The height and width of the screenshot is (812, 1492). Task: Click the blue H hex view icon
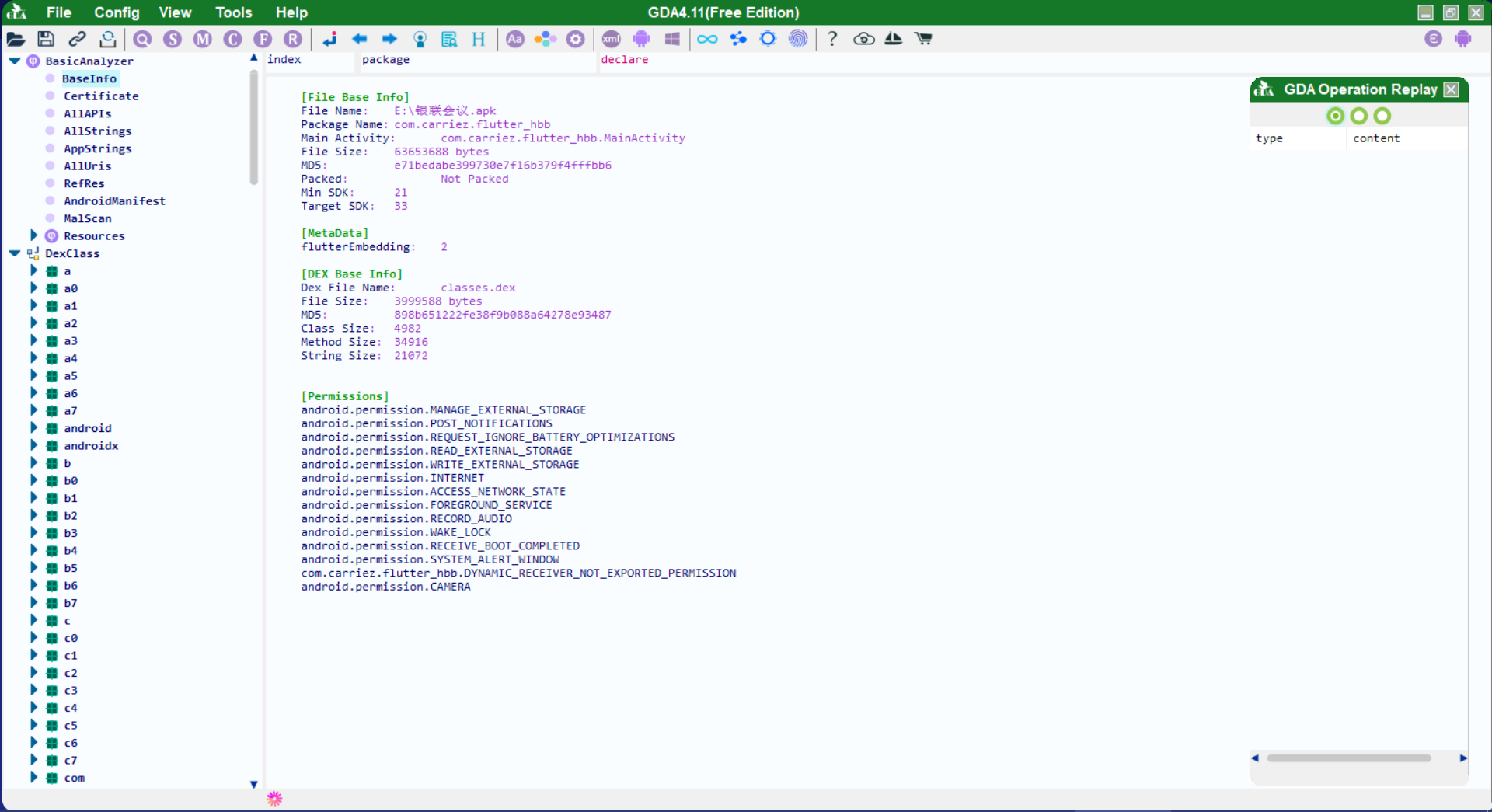(x=479, y=39)
